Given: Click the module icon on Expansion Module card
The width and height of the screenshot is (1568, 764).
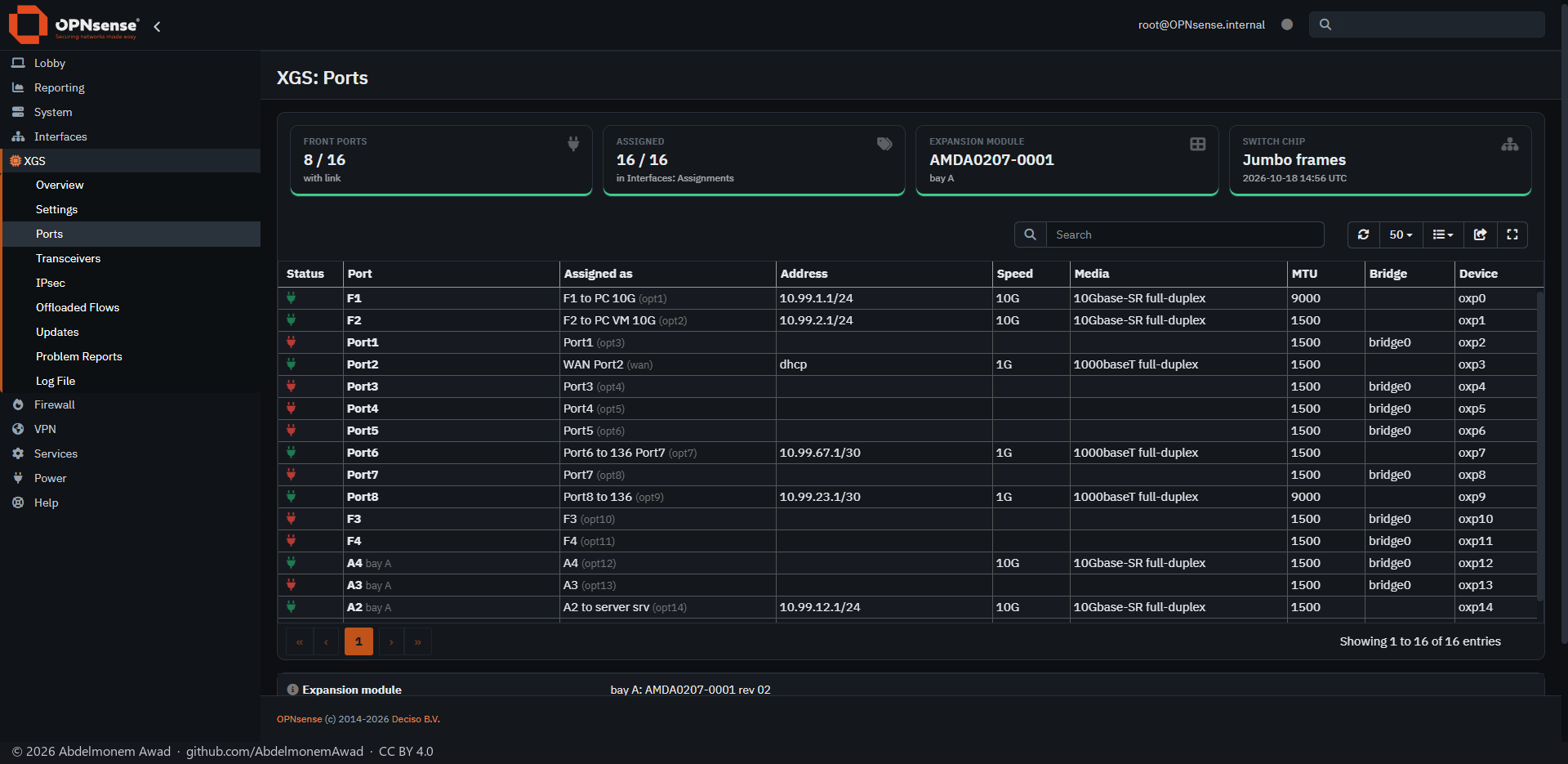Looking at the screenshot, I should (x=1198, y=144).
